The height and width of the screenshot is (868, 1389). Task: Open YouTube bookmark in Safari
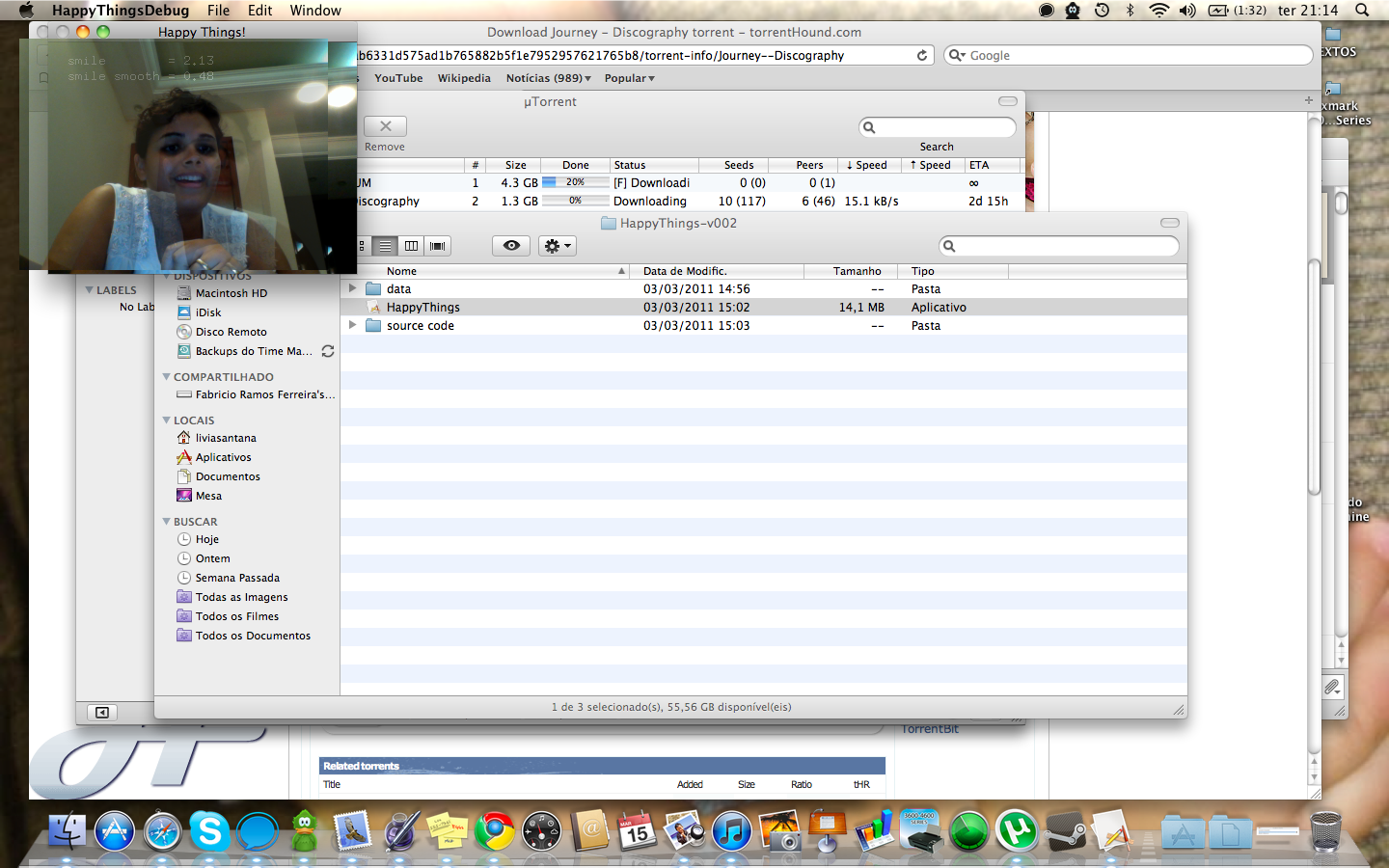(398, 78)
